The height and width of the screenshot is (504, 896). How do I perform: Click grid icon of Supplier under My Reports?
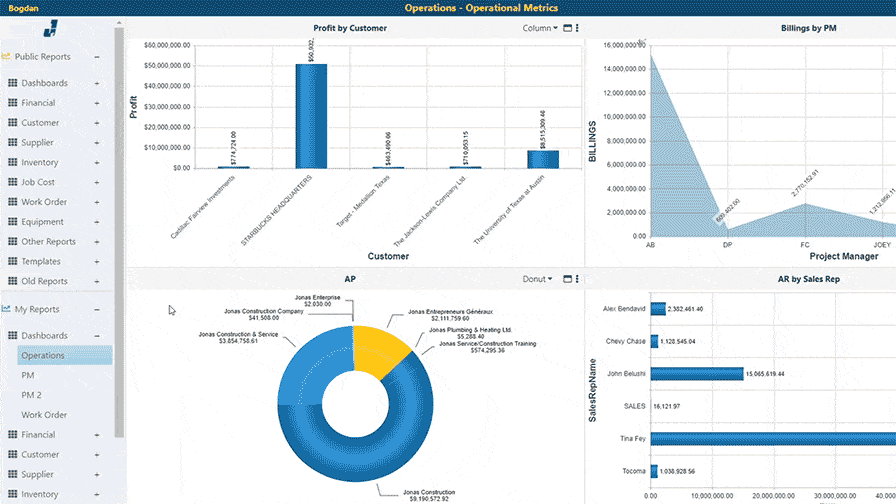tap(13, 474)
